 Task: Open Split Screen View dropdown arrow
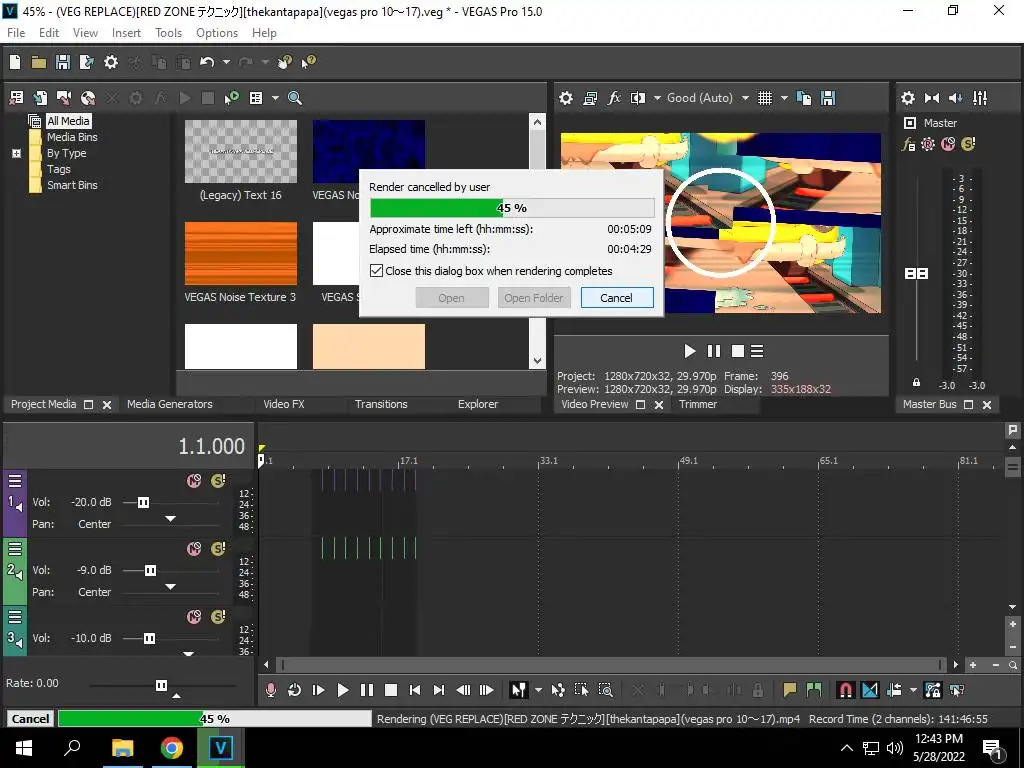point(657,98)
